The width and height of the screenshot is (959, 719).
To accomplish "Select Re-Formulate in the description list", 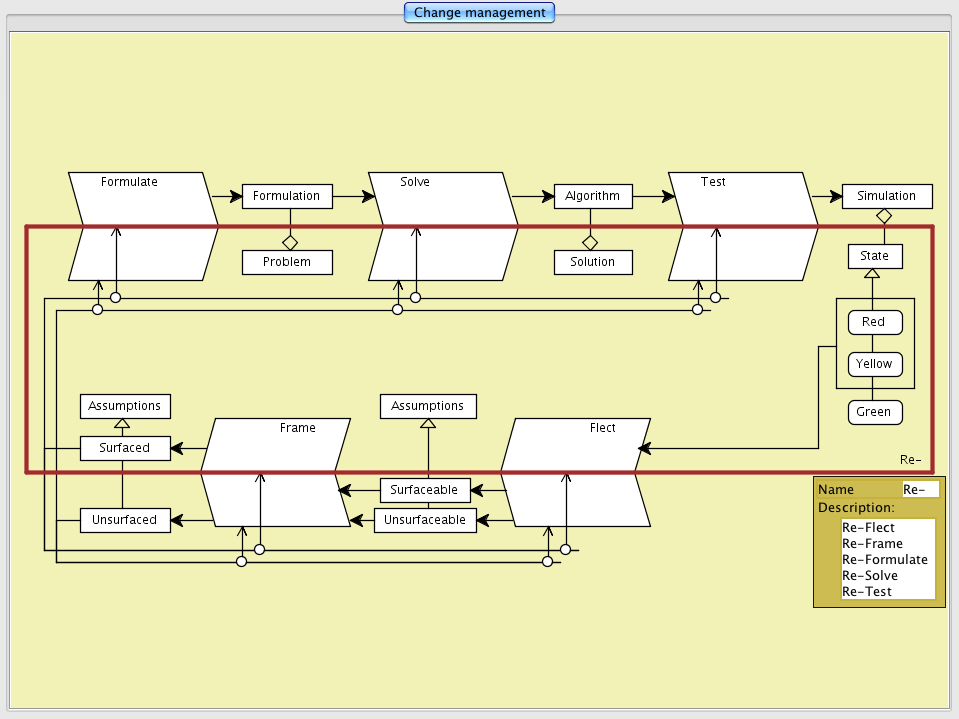I will pyautogui.click(x=885, y=560).
